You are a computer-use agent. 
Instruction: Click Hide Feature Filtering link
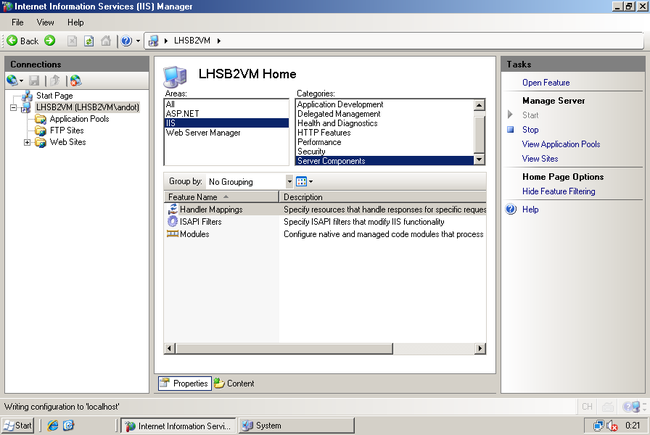click(x=558, y=192)
